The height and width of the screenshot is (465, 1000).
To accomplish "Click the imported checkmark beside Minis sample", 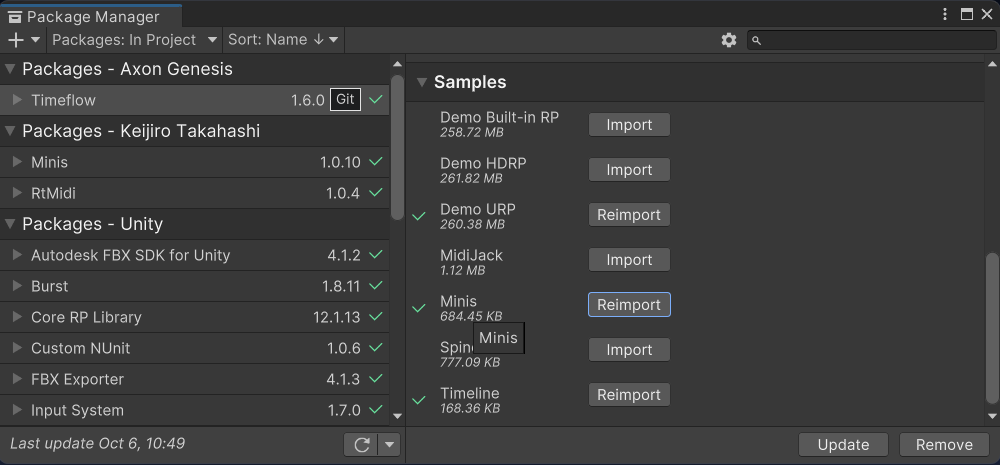I will click(419, 309).
